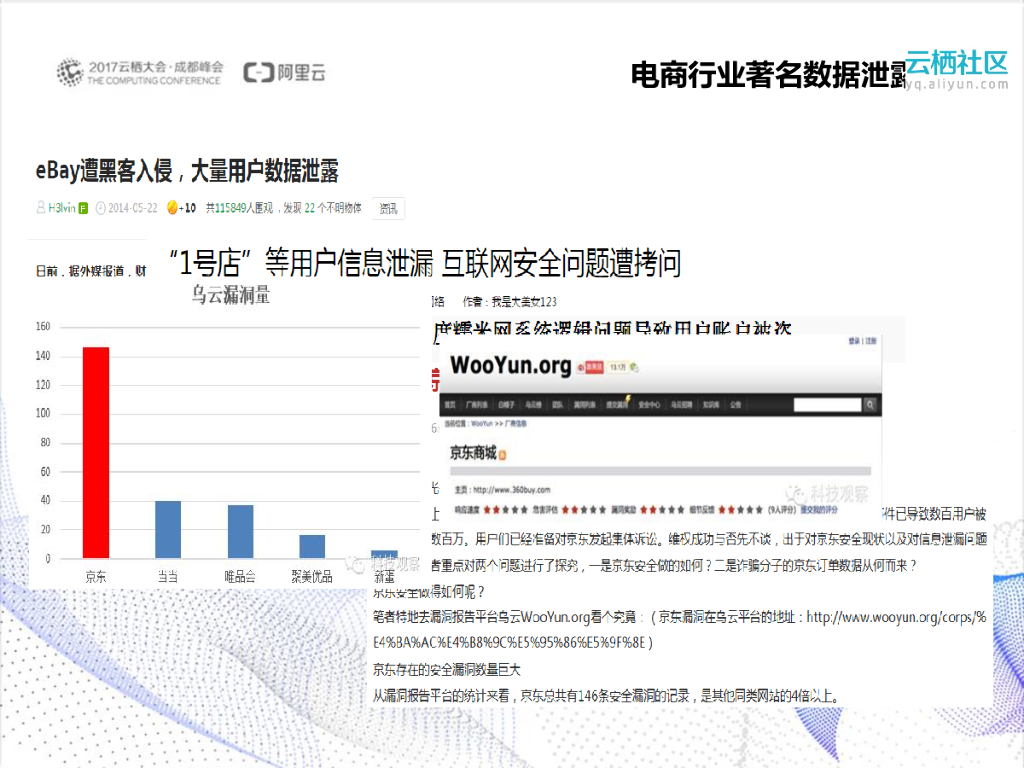Screen dimensions: 1024x768
Task: Click the red 京东 bar in the chart
Action: [x=96, y=452]
